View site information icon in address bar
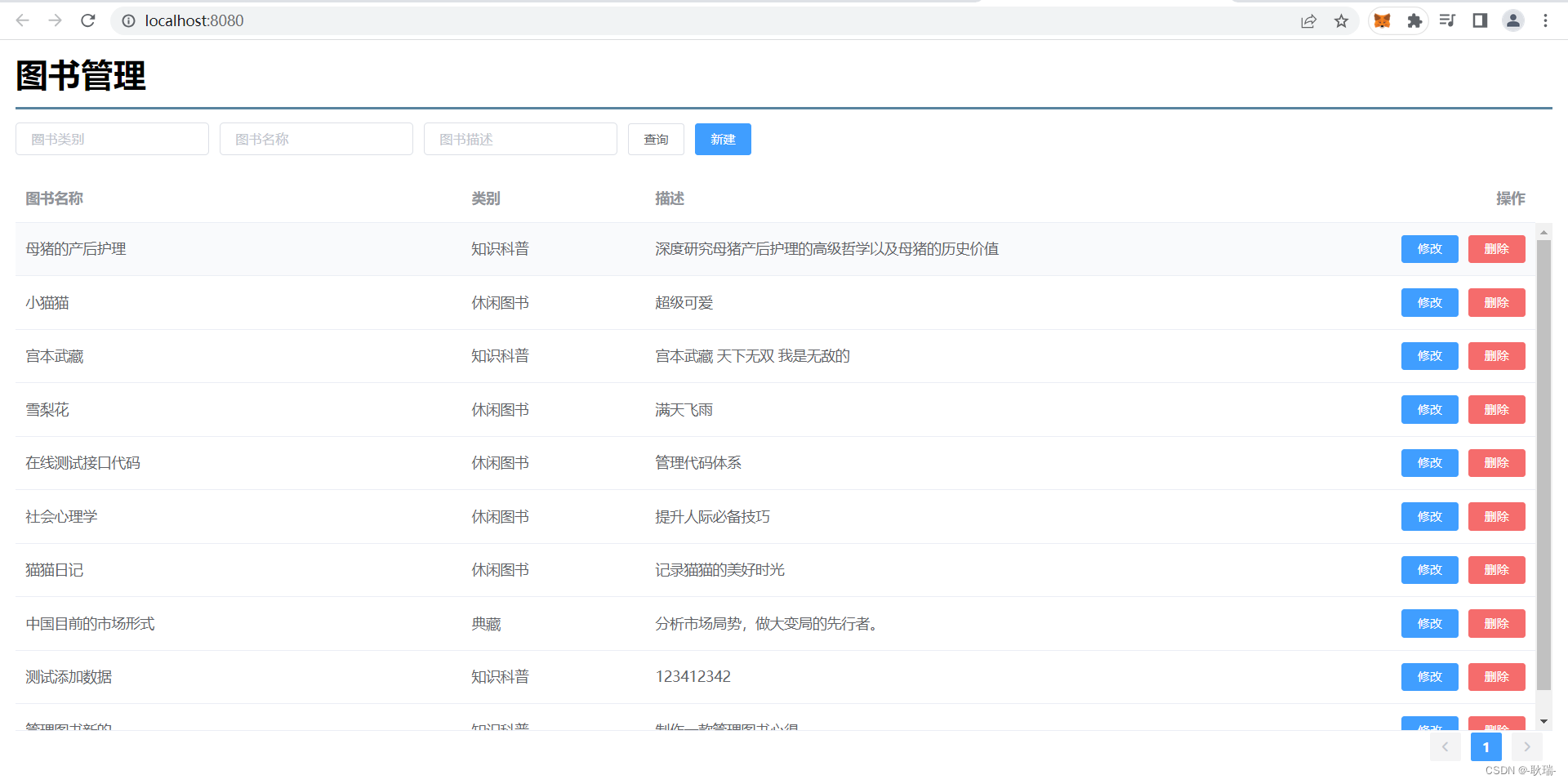This screenshot has width=1568, height=784. pyautogui.click(x=128, y=21)
